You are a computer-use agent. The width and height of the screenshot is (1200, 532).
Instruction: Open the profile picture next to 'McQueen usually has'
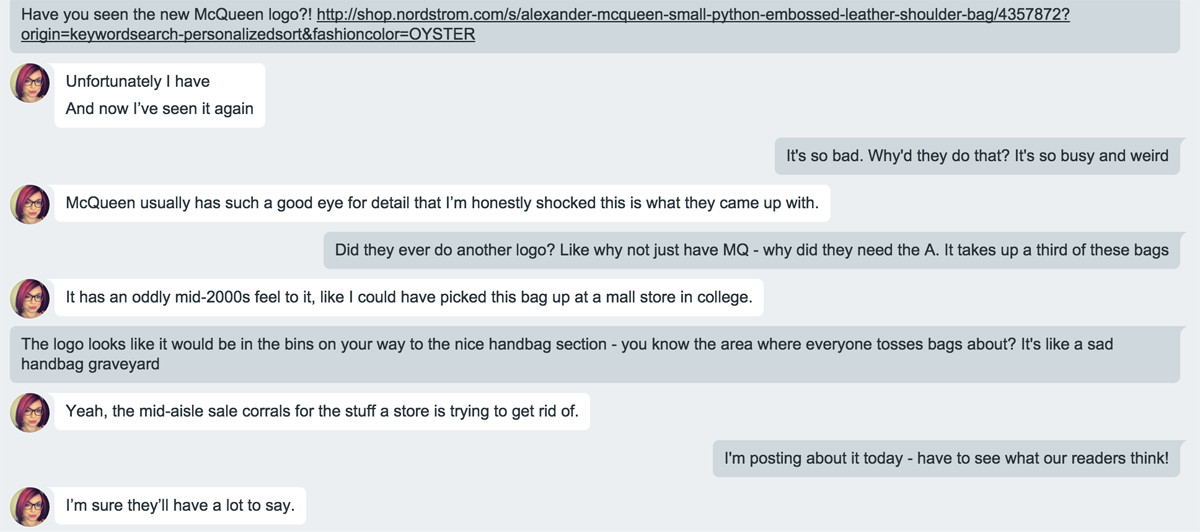point(30,204)
